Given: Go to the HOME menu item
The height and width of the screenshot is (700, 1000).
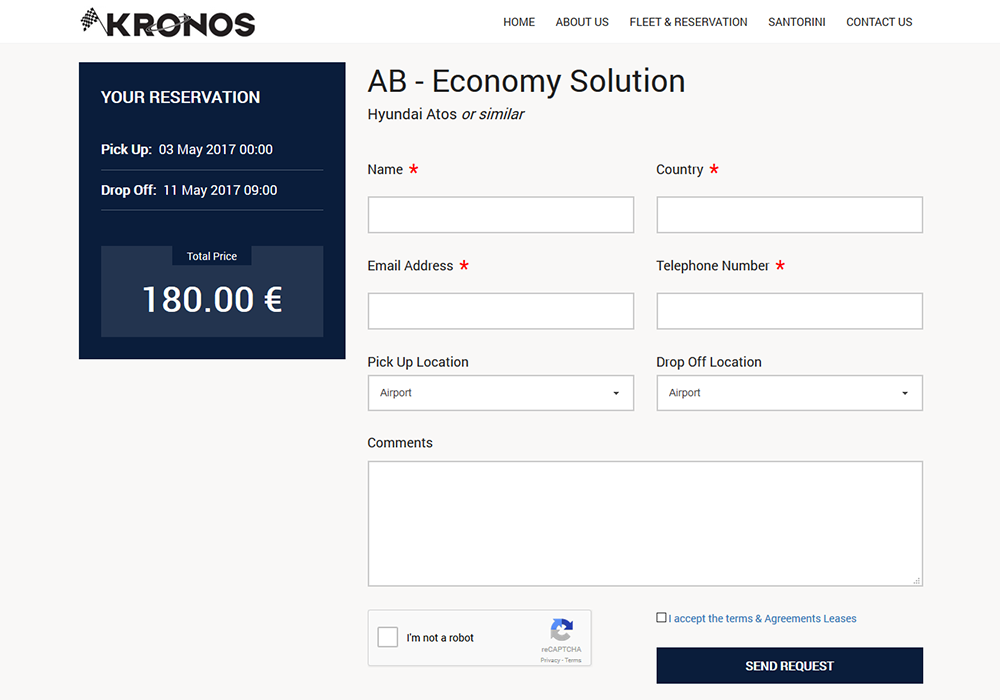Looking at the screenshot, I should [x=519, y=22].
